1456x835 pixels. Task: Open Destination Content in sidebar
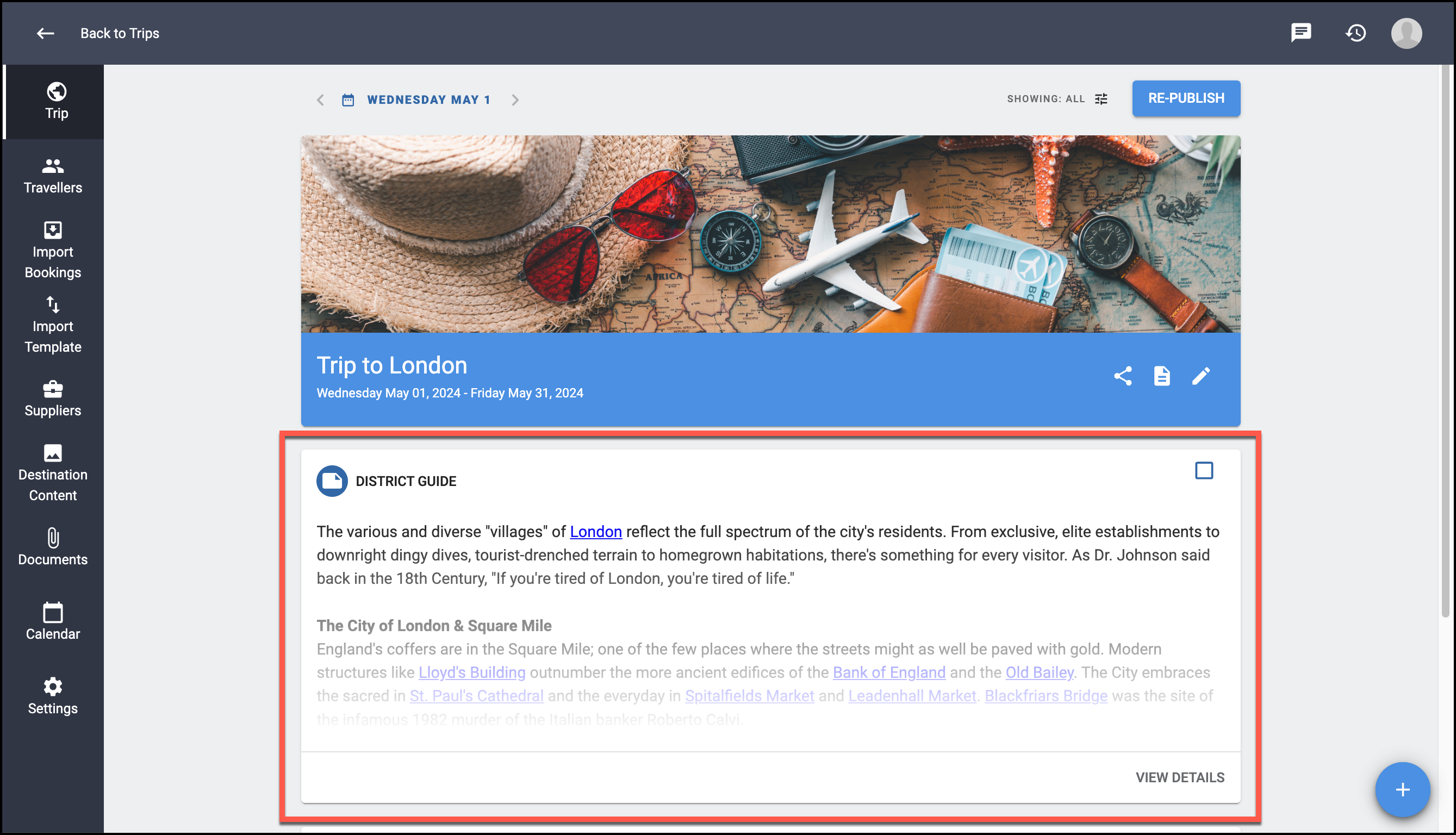[x=53, y=473]
